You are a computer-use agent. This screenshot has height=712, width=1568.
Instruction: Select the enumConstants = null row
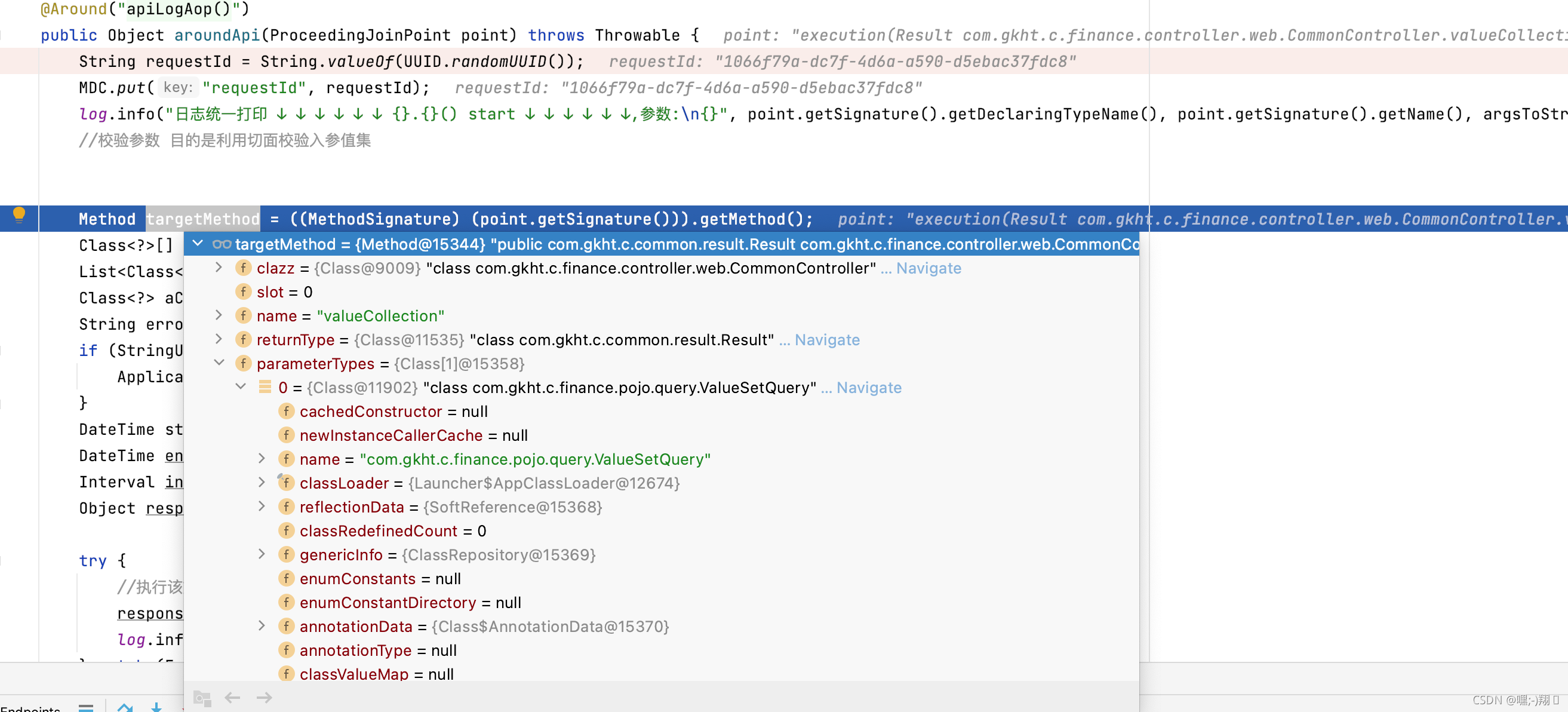click(x=661, y=578)
